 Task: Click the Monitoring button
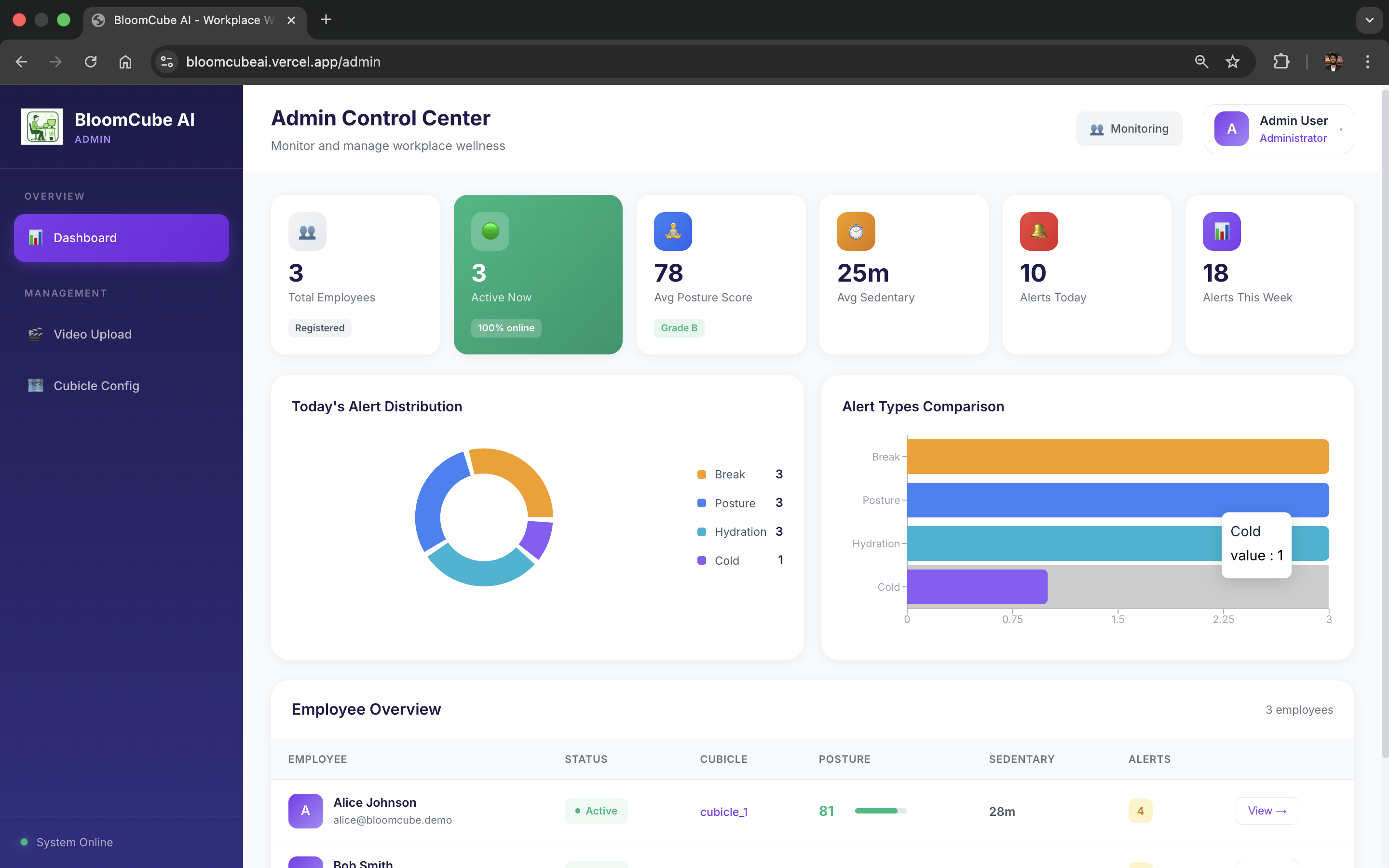(x=1129, y=129)
